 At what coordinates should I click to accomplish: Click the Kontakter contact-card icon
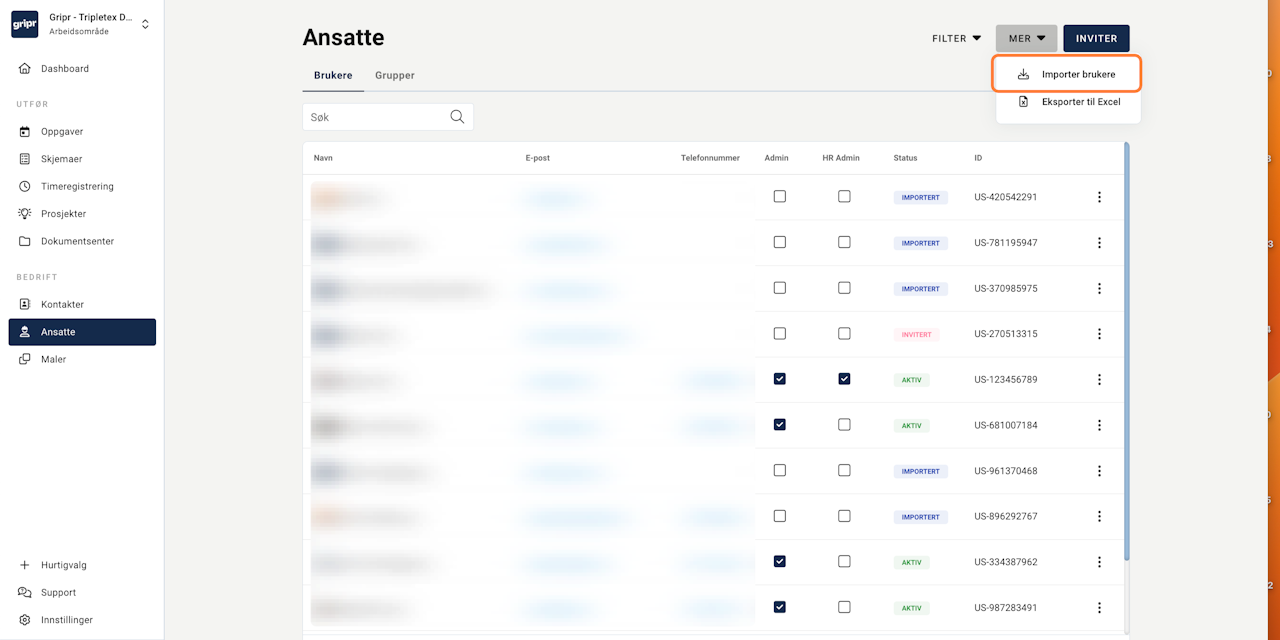(x=25, y=305)
